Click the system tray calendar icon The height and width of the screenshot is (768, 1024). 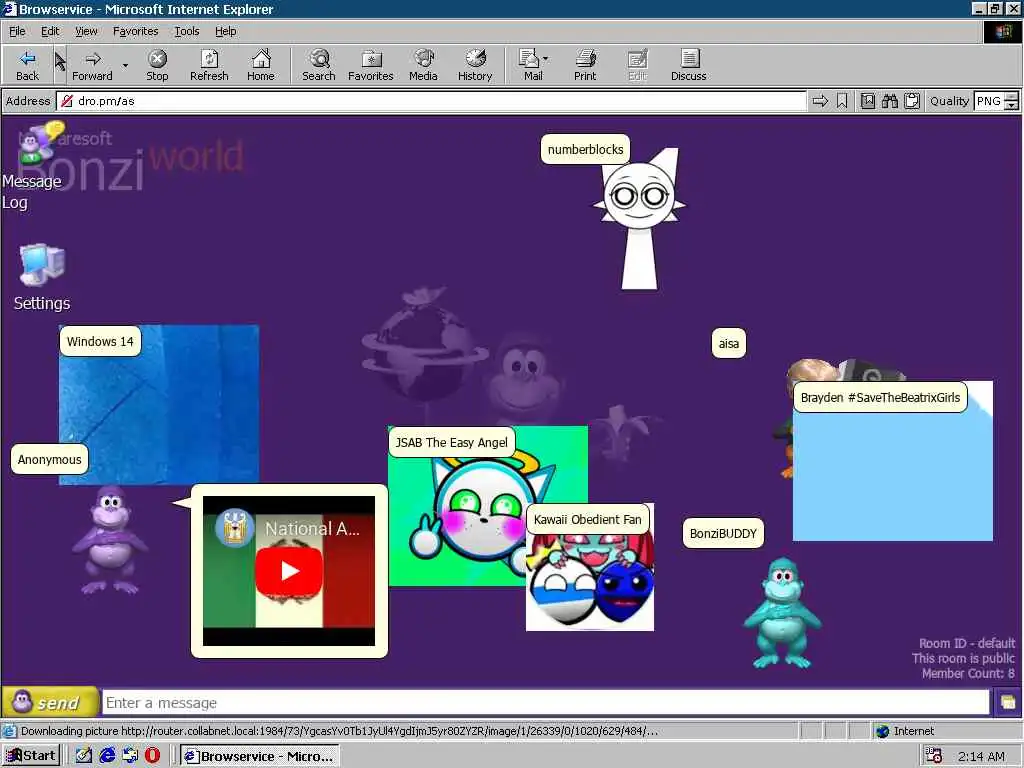(x=934, y=756)
